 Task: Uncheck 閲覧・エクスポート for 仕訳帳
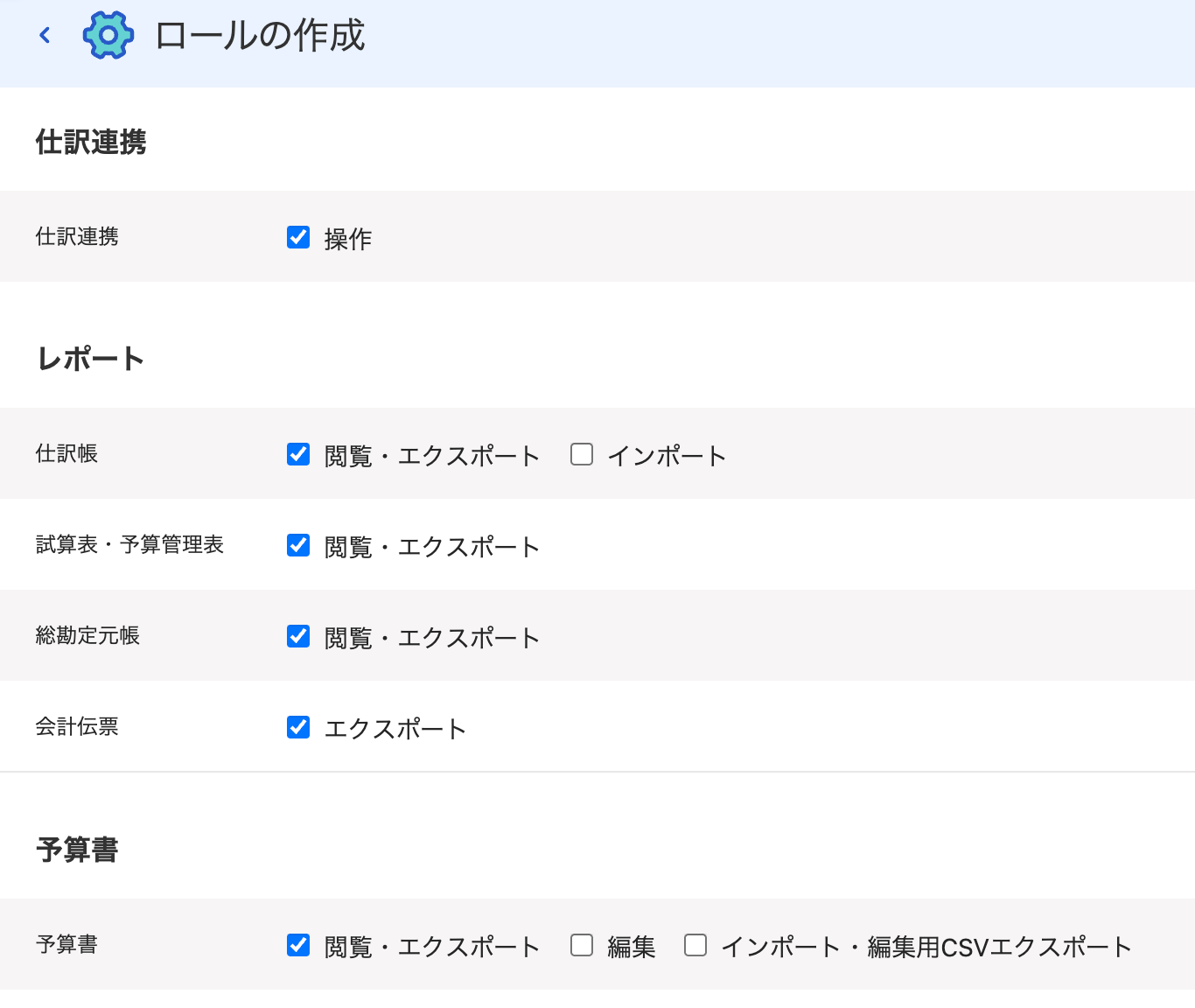pos(298,454)
